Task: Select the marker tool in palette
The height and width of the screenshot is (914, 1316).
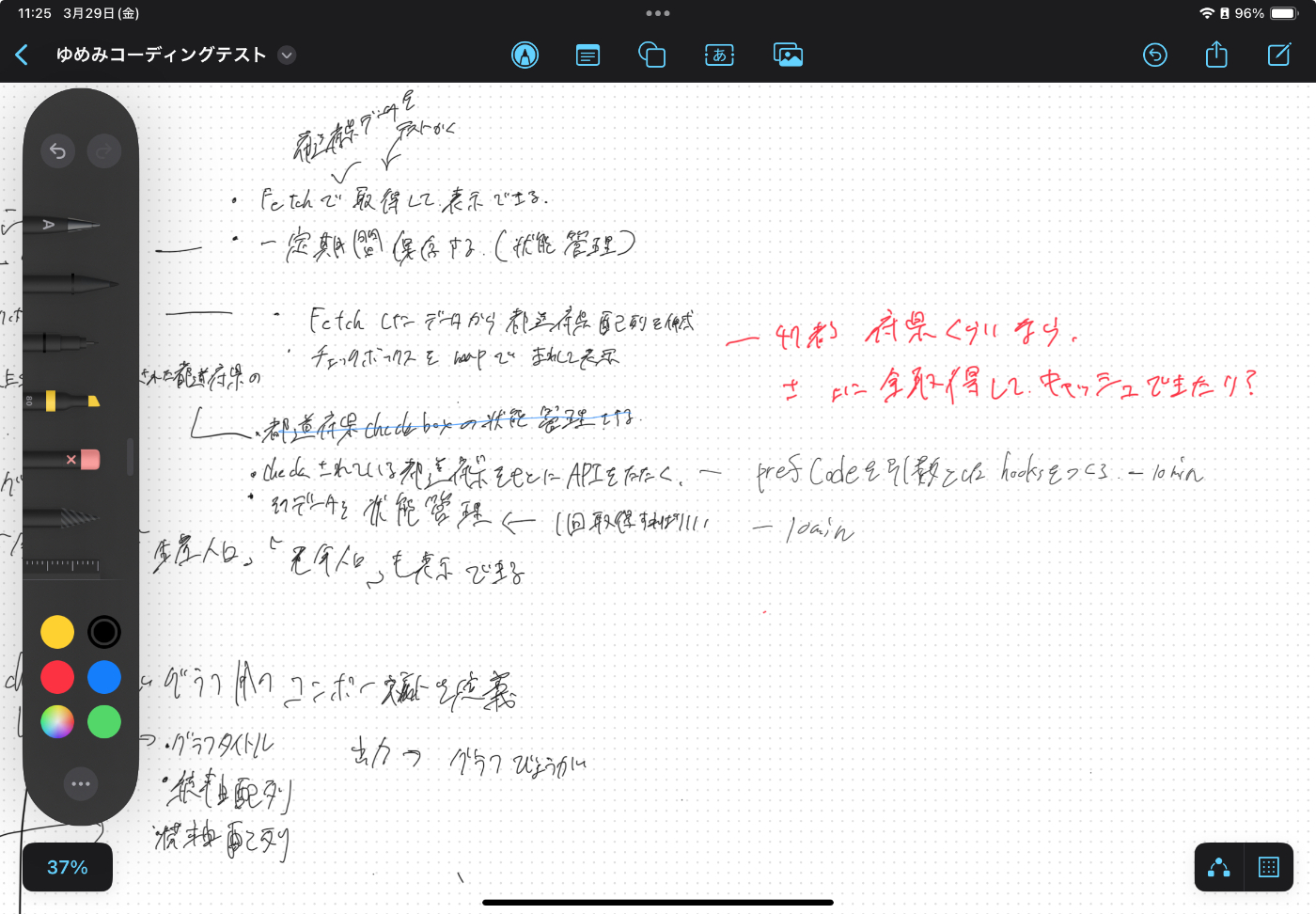Action: (71, 283)
